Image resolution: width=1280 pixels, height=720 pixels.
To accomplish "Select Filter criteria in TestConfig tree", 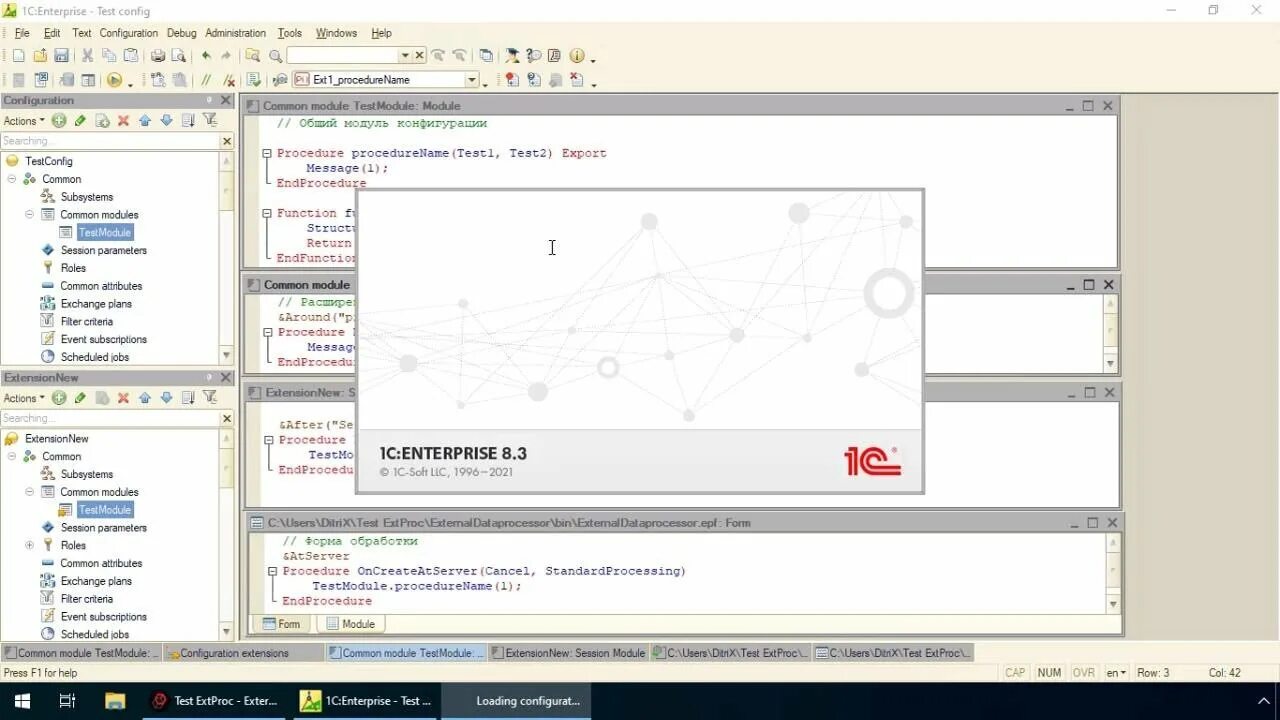I will [x=86, y=321].
